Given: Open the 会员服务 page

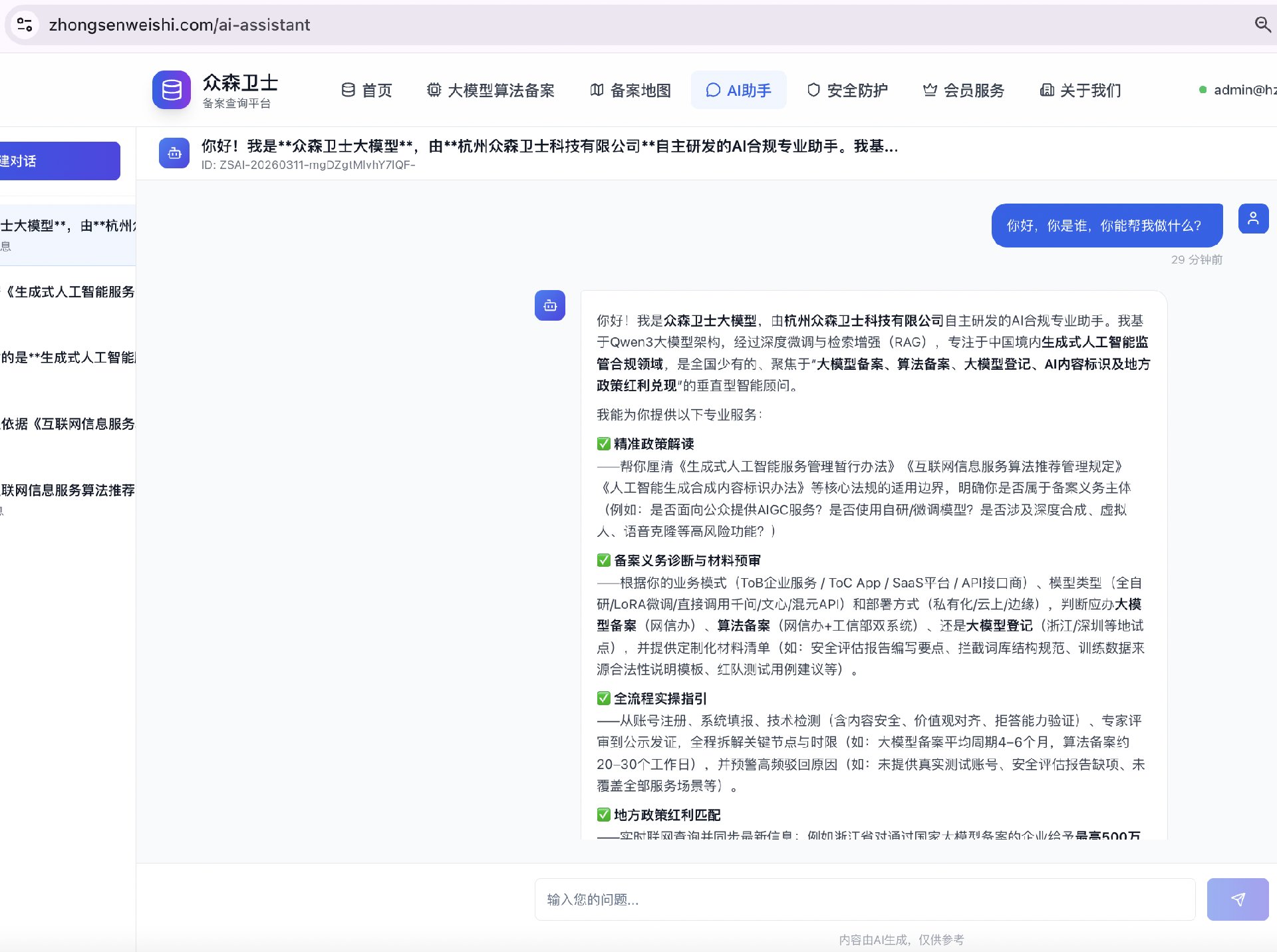Looking at the screenshot, I should [964, 90].
